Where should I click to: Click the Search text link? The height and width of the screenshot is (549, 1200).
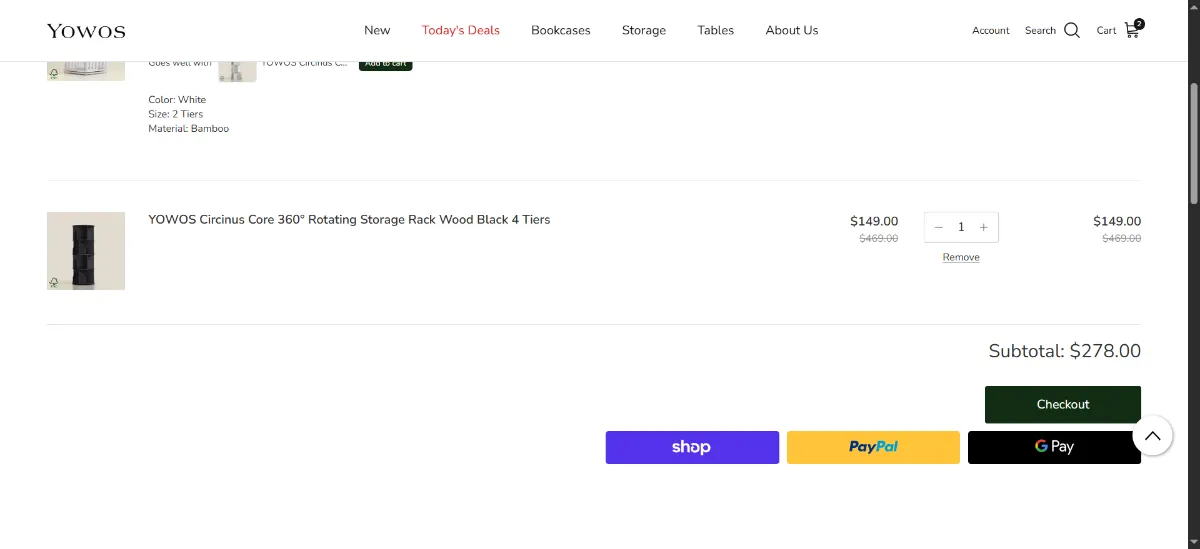coord(1040,30)
